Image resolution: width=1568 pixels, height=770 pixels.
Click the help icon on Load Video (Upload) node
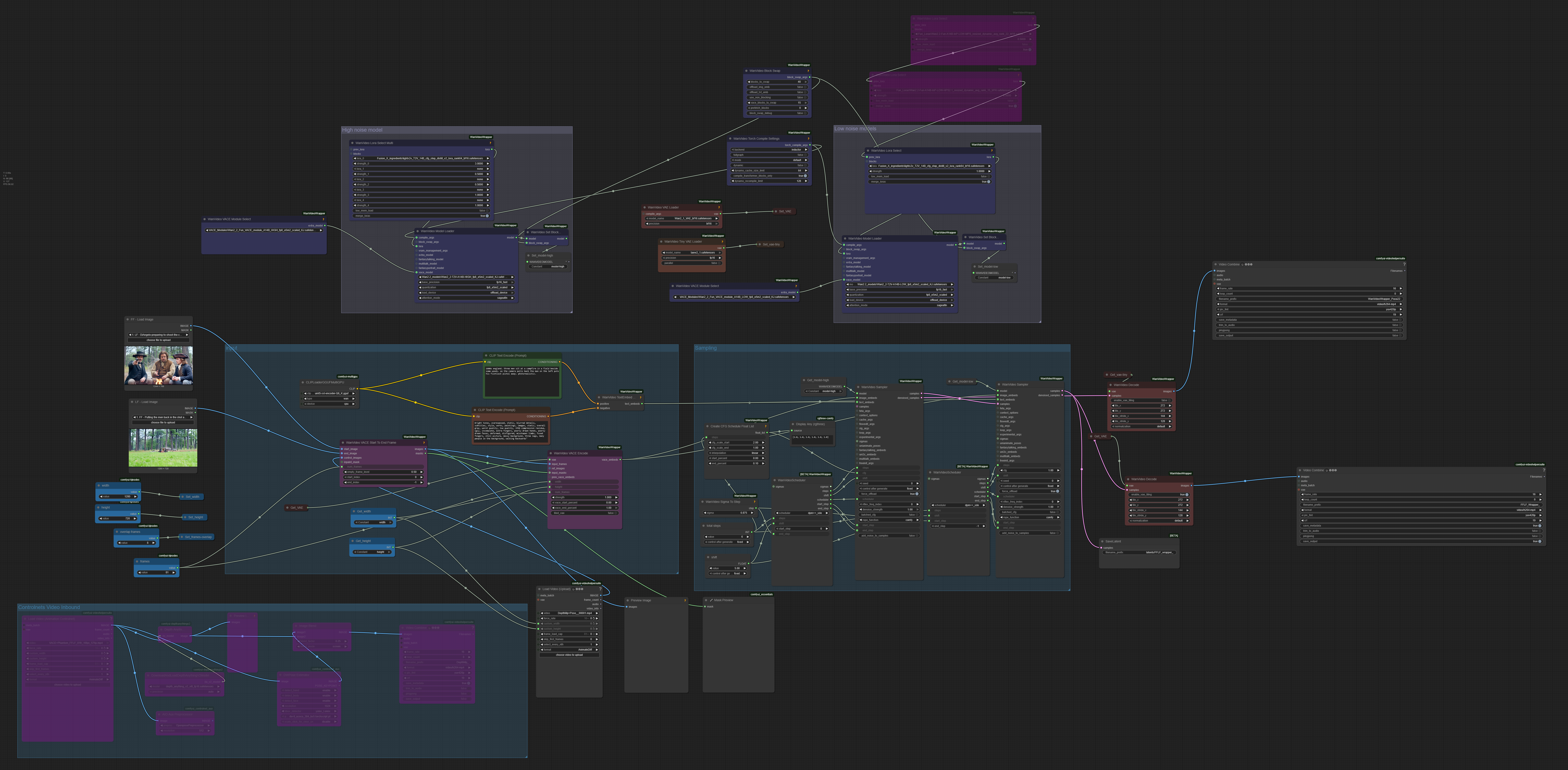[x=600, y=589]
